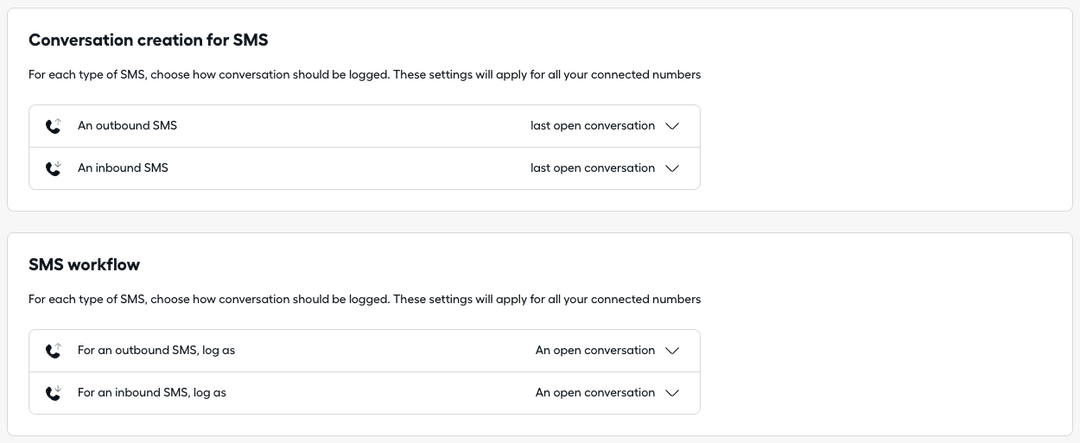Click description text under 'Conversation creation for SMS'
This screenshot has width=1080, height=443.
point(364,75)
